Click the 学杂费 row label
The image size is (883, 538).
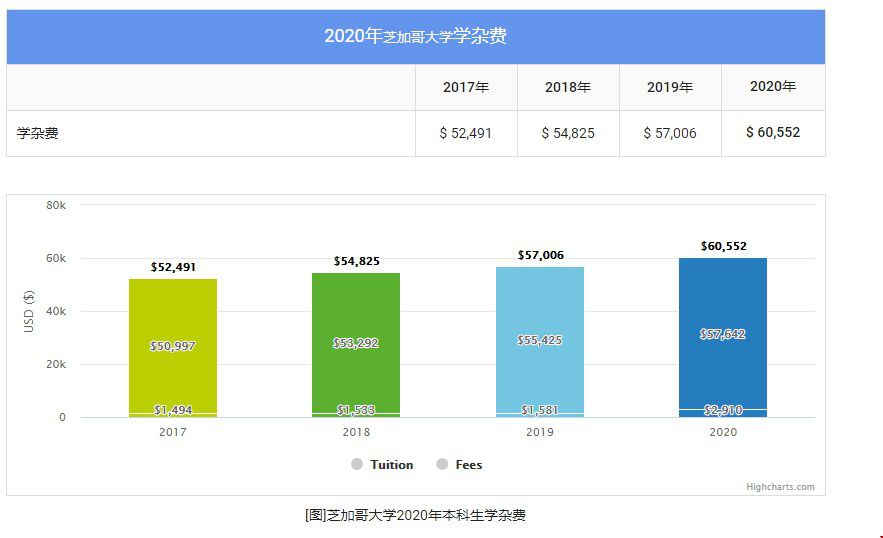[38, 134]
